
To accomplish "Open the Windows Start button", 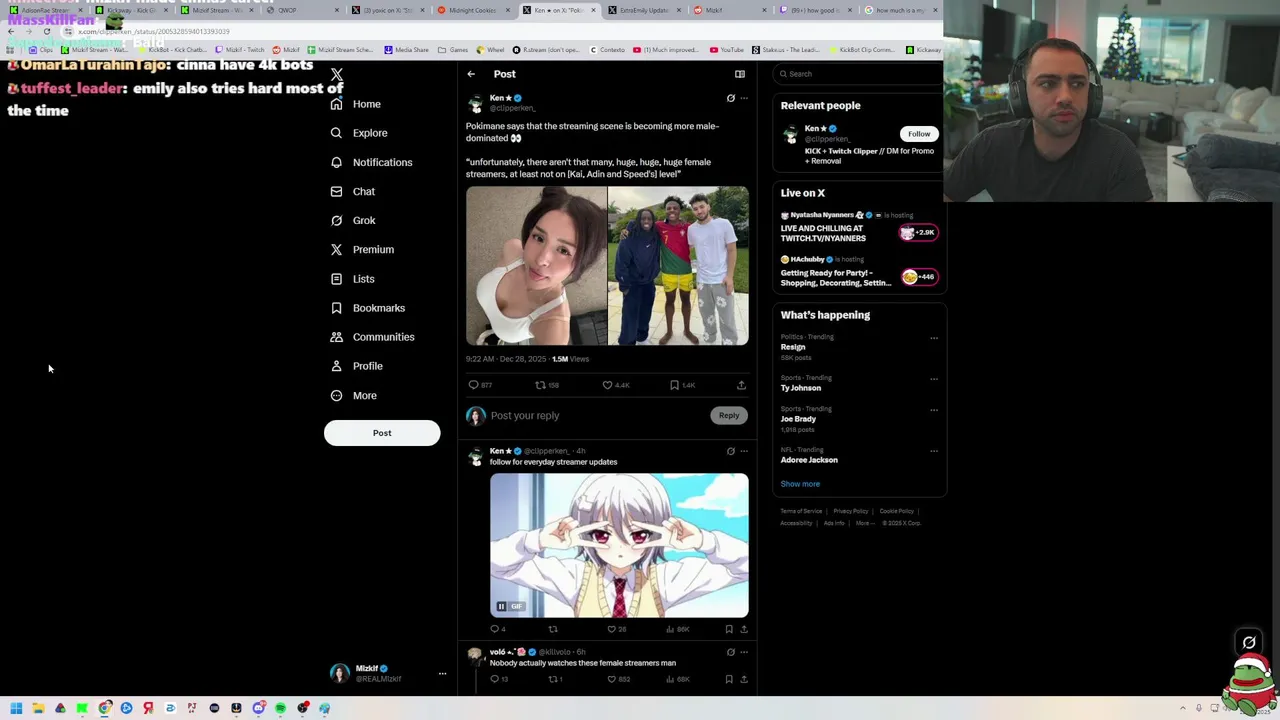I will point(16,708).
